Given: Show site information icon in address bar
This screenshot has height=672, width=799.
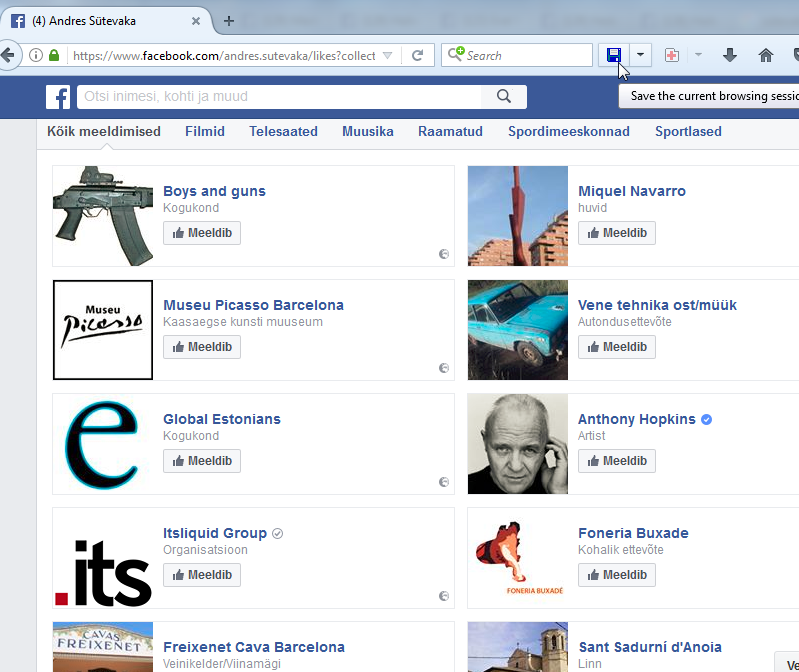Looking at the screenshot, I should point(36,55).
